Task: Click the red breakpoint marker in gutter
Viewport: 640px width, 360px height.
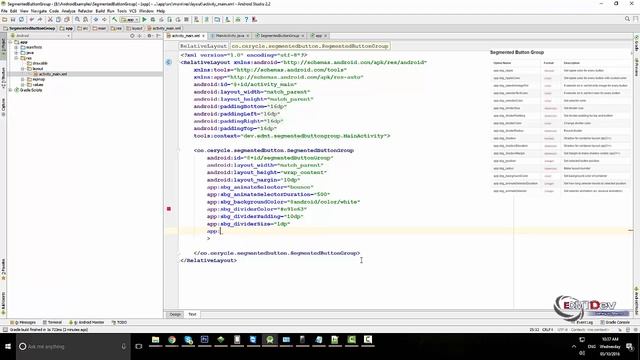Action: pyautogui.click(x=169, y=209)
